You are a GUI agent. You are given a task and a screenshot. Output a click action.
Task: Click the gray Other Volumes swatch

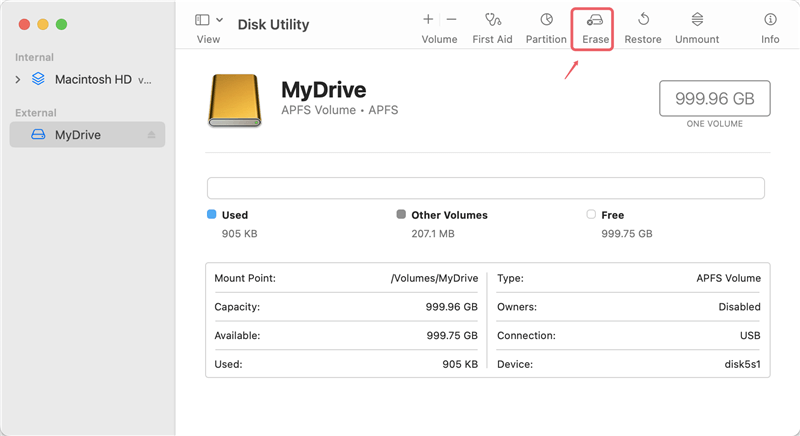[401, 214]
